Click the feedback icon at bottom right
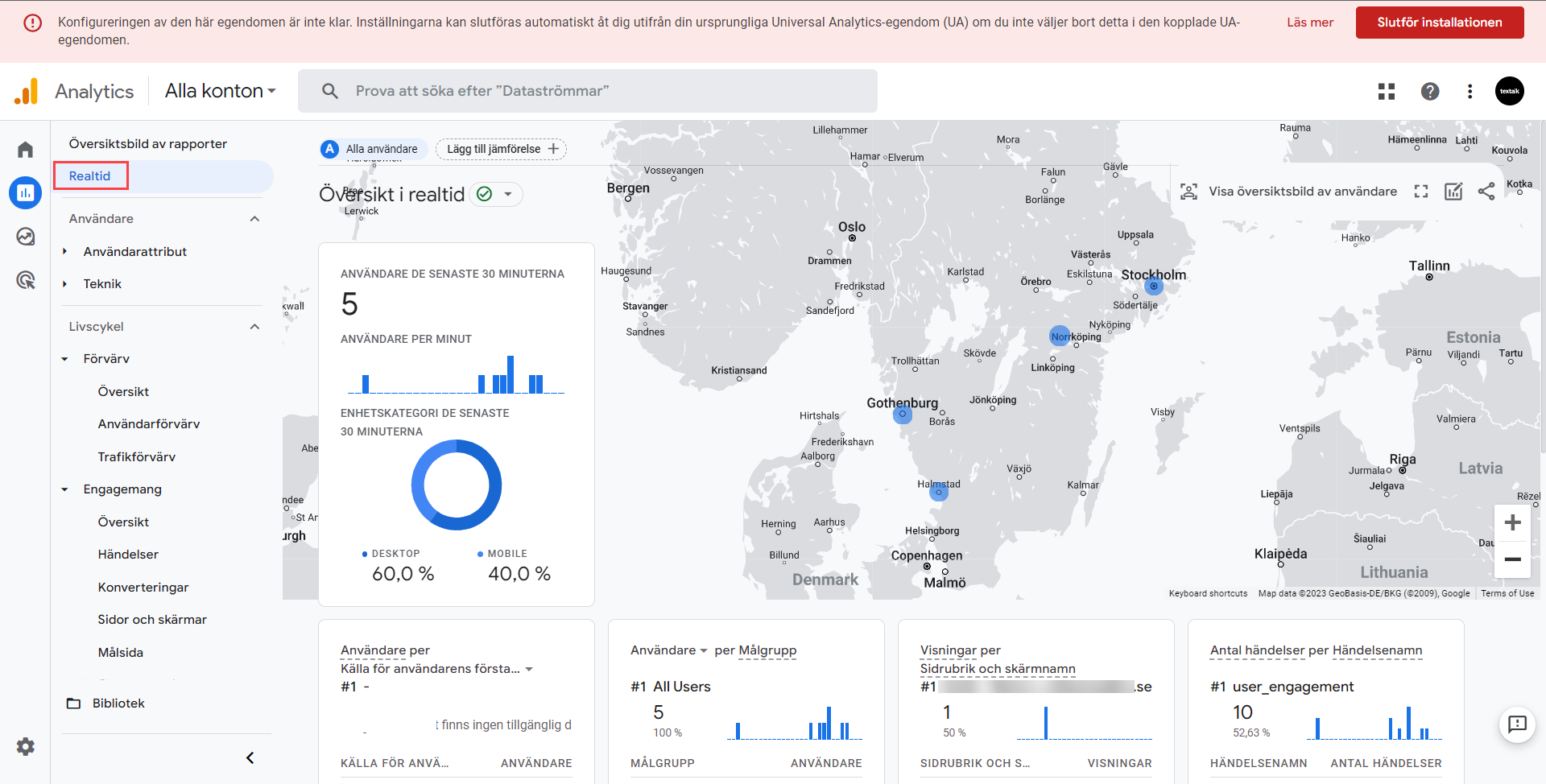The width and height of the screenshot is (1546, 784). (1517, 724)
